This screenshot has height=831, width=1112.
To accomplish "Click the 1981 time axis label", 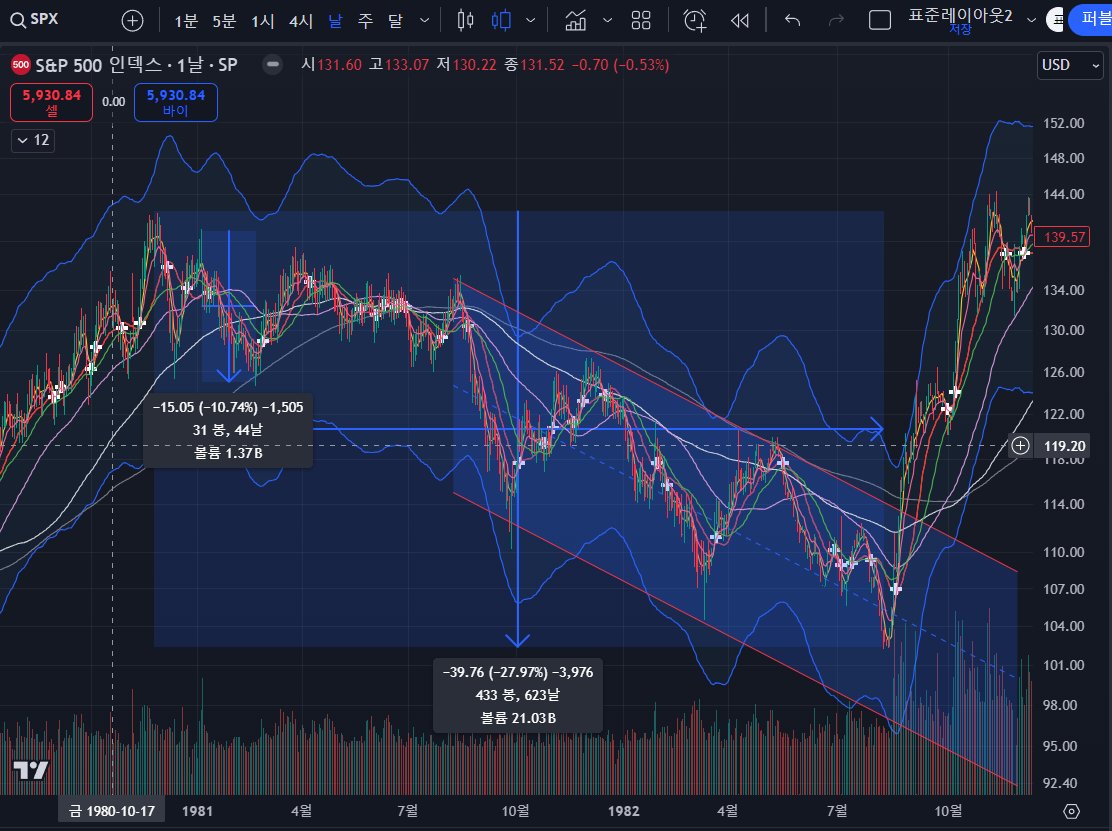I will point(197,811).
